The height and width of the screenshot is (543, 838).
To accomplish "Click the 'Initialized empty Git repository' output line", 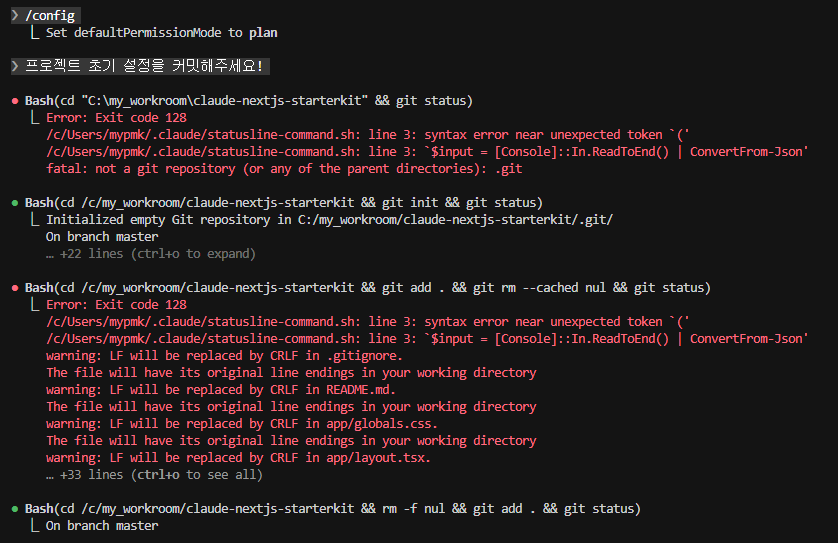I will tap(329, 220).
